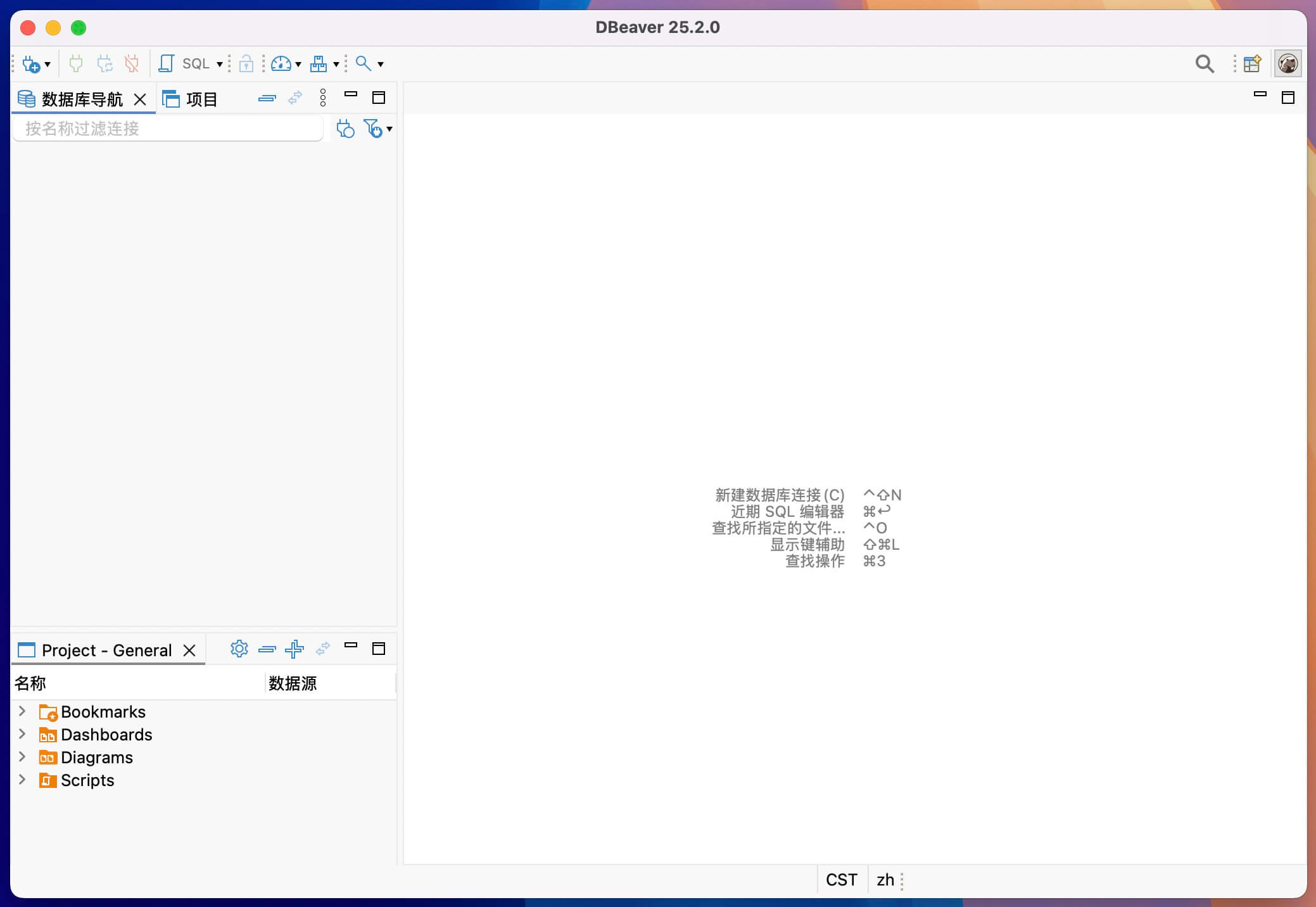Click the 显示键辅助 hint
The width and height of the screenshot is (1316, 907).
[807, 545]
